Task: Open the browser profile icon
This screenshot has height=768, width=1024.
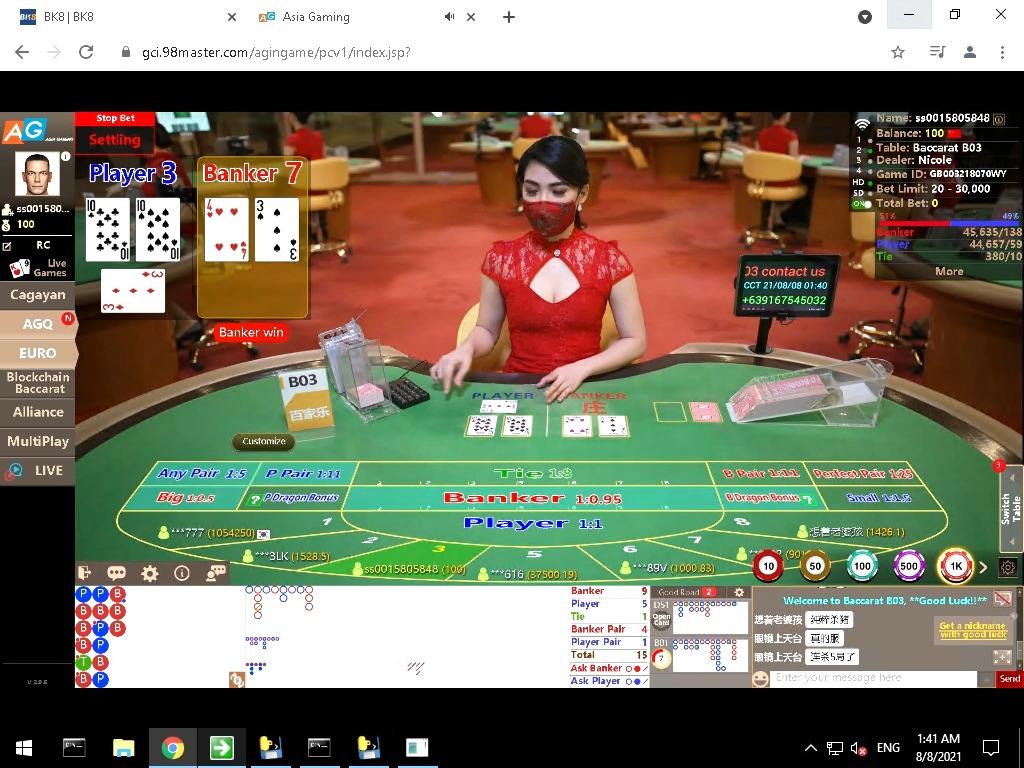Action: click(x=970, y=52)
